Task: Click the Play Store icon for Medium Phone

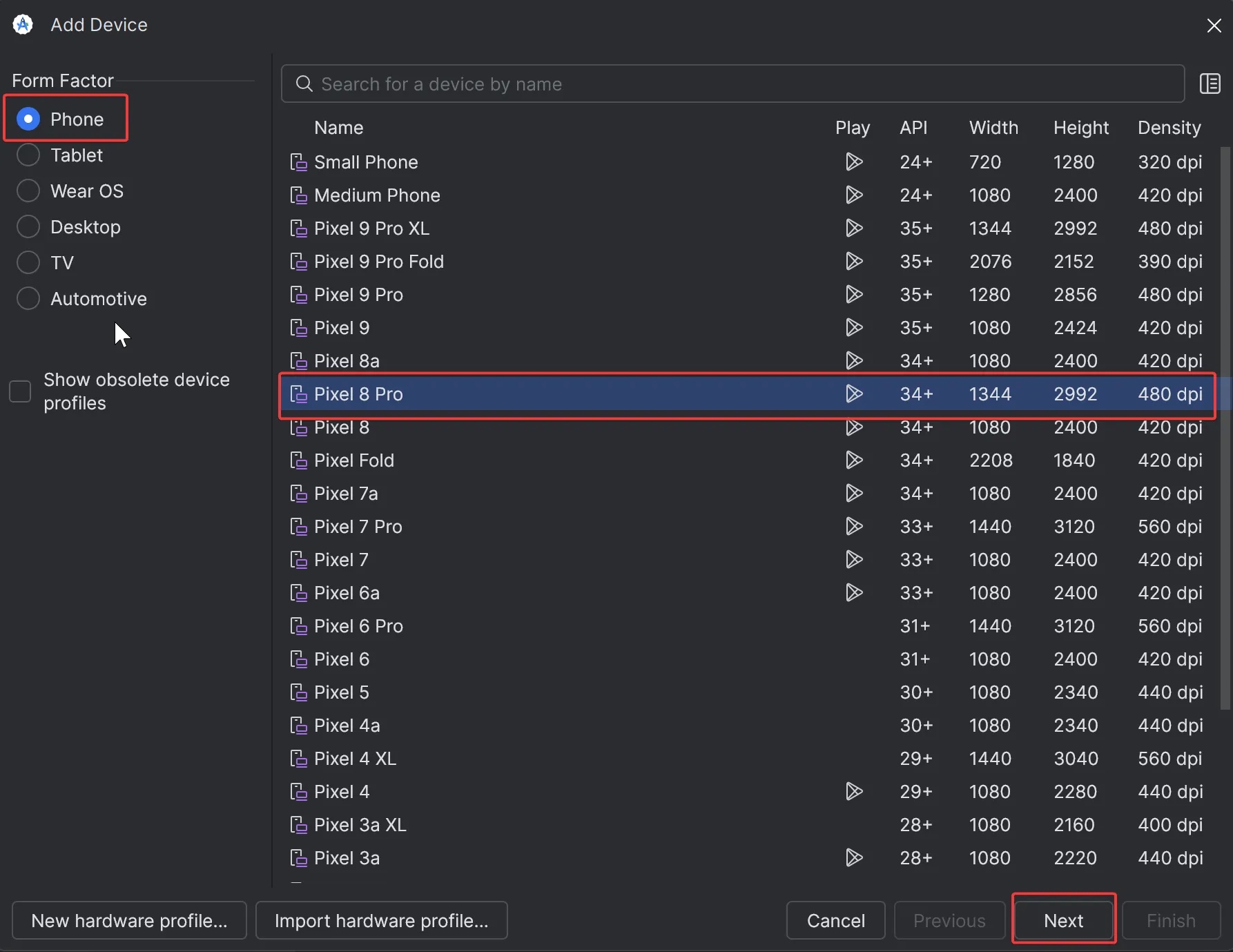Action: coord(854,195)
